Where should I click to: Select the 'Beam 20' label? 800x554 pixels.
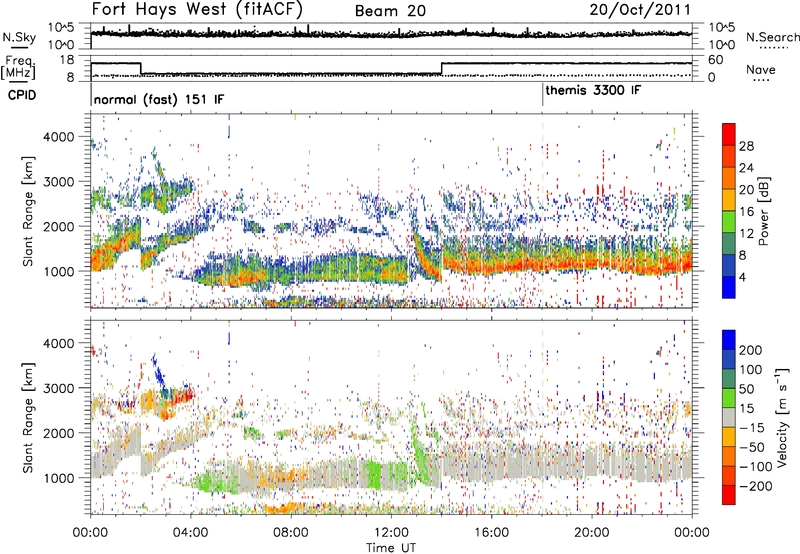390,11
